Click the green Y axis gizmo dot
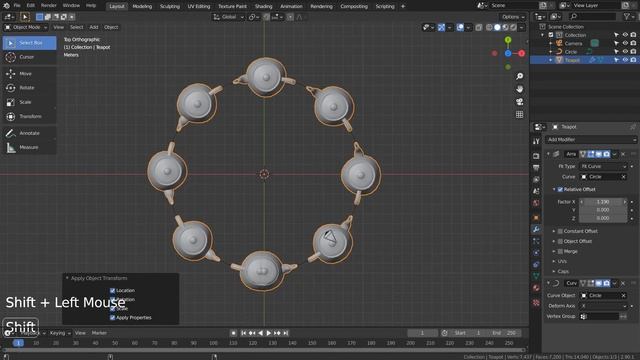 [x=508, y=40]
